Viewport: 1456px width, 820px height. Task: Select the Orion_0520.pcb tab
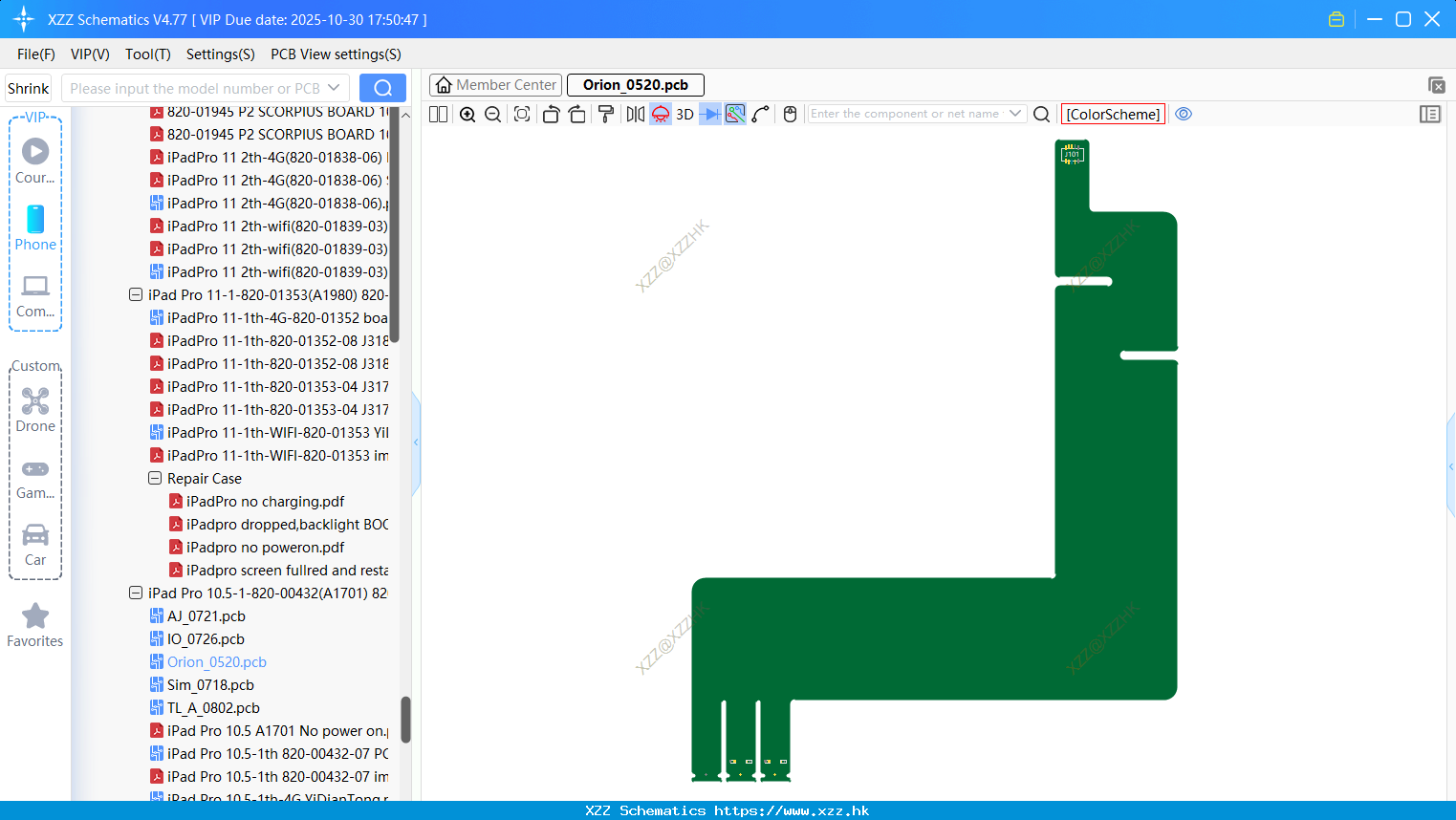tap(636, 85)
